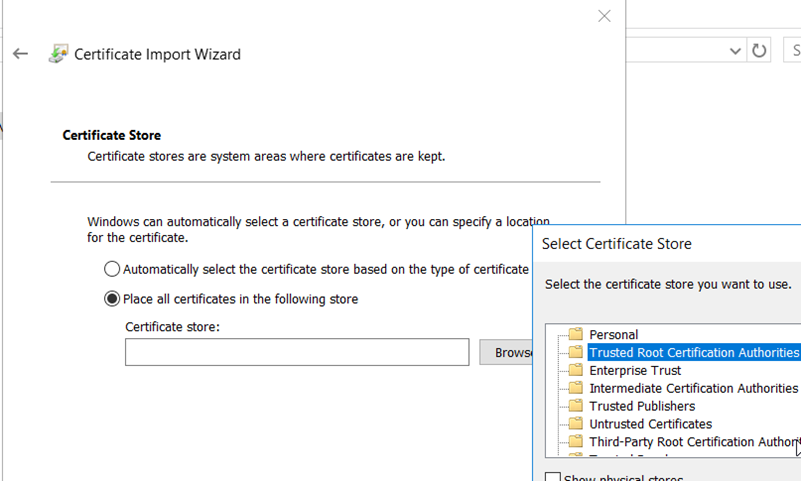The height and width of the screenshot is (481, 801).
Task: Choose Intermediate Certification Authorities store
Action: 693,388
